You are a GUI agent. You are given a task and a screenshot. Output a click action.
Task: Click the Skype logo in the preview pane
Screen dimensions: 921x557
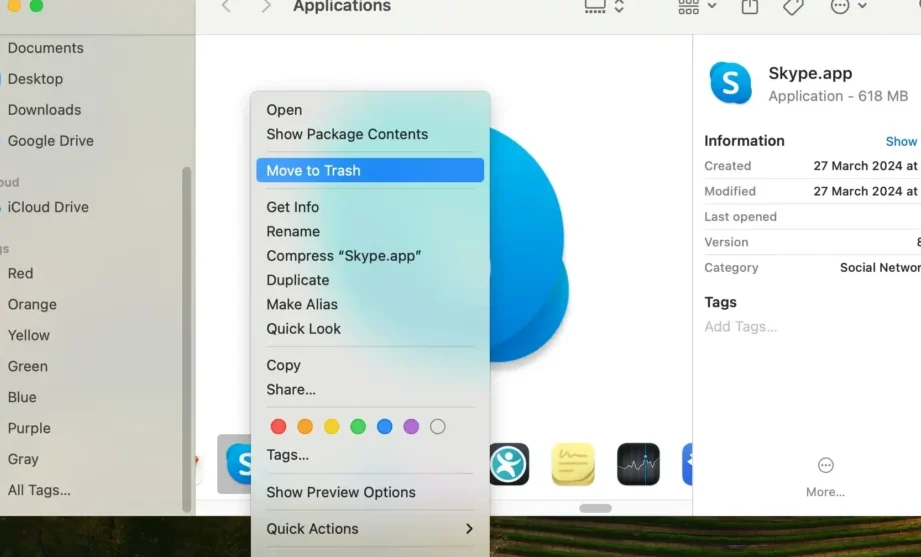click(x=730, y=83)
